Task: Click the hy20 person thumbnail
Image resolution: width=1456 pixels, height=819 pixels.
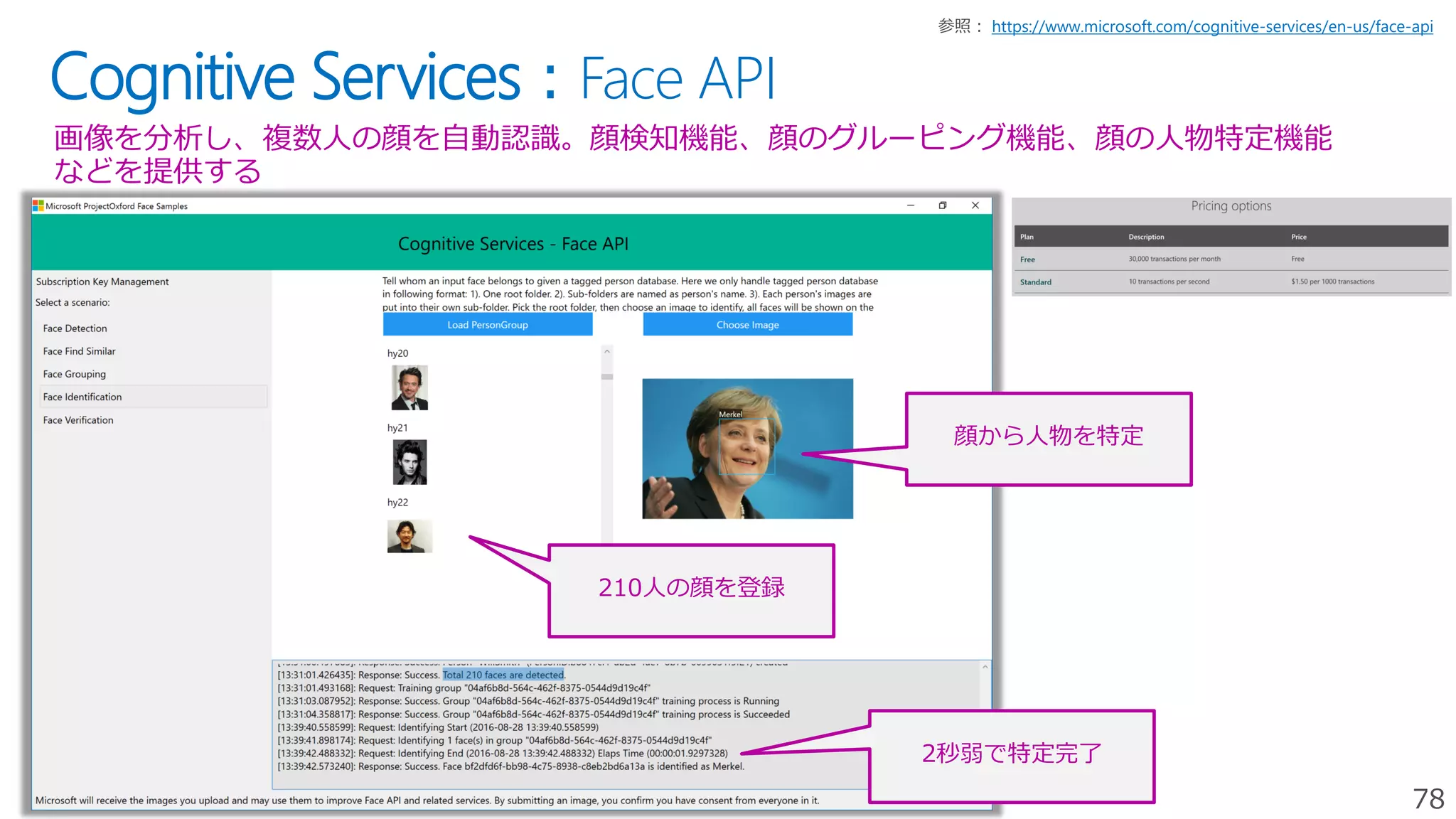Action: pyautogui.click(x=409, y=387)
